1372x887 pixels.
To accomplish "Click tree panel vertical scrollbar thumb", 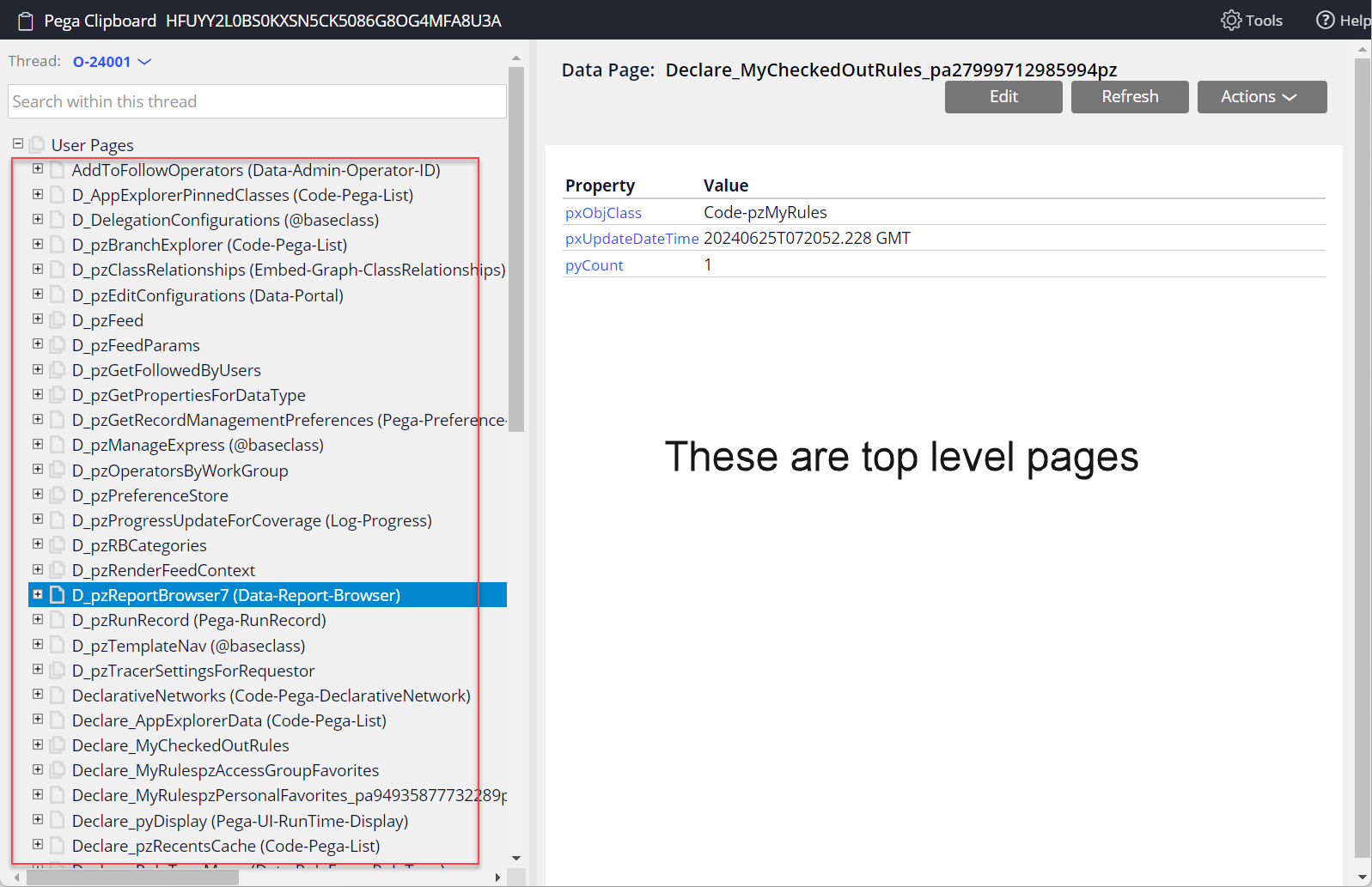I will [516, 249].
